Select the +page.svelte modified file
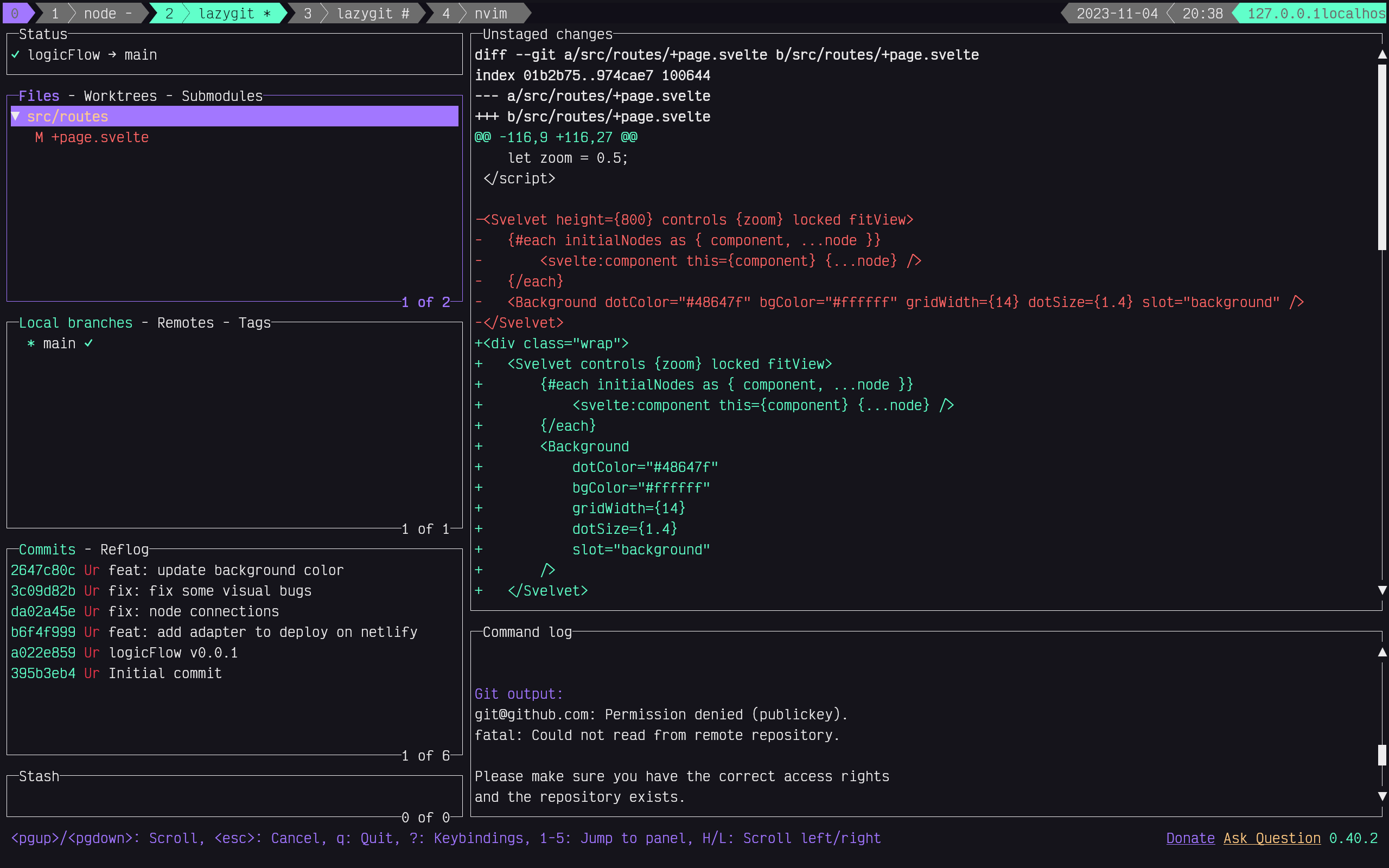Screen dimensions: 1389x868 [x=100, y=137]
